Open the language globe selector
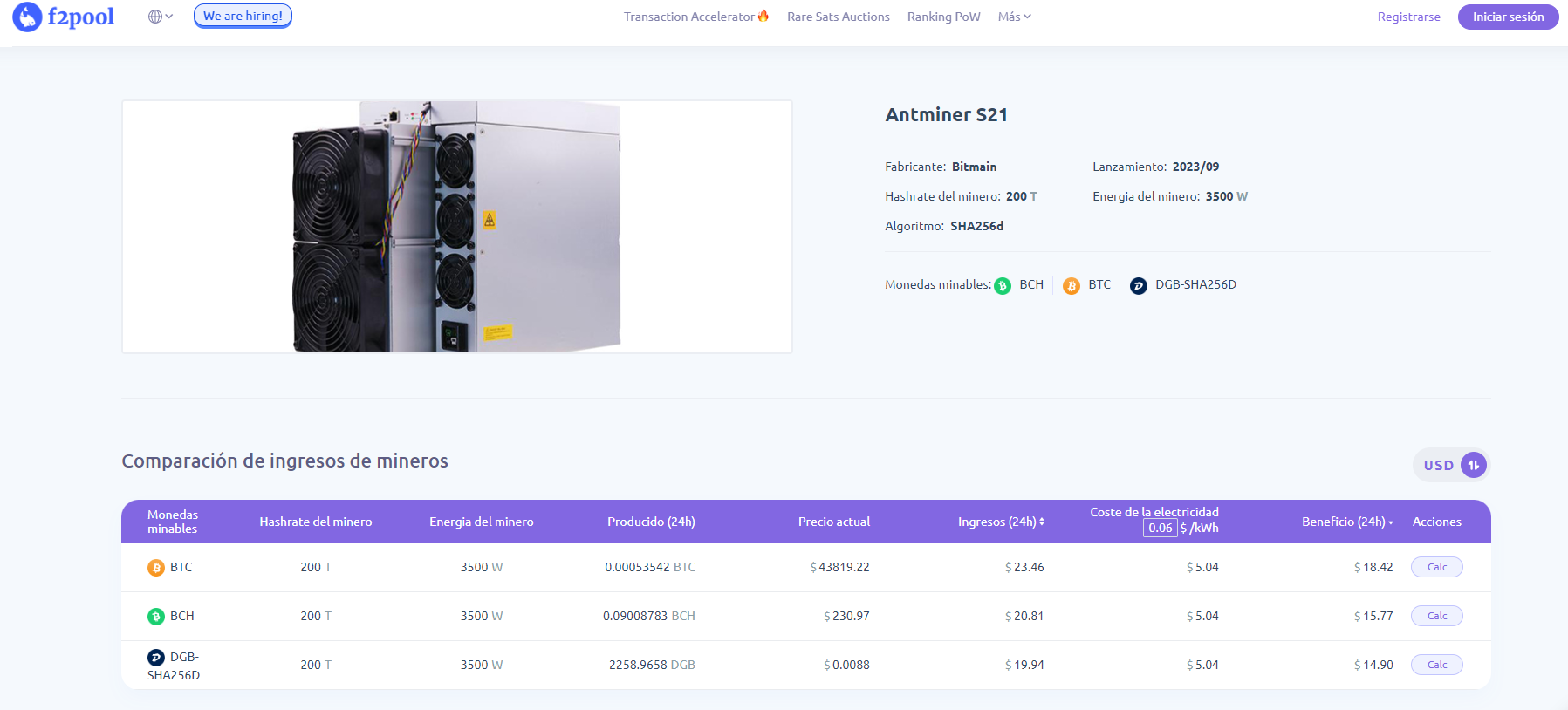Image resolution: width=1568 pixels, height=710 pixels. 161,17
